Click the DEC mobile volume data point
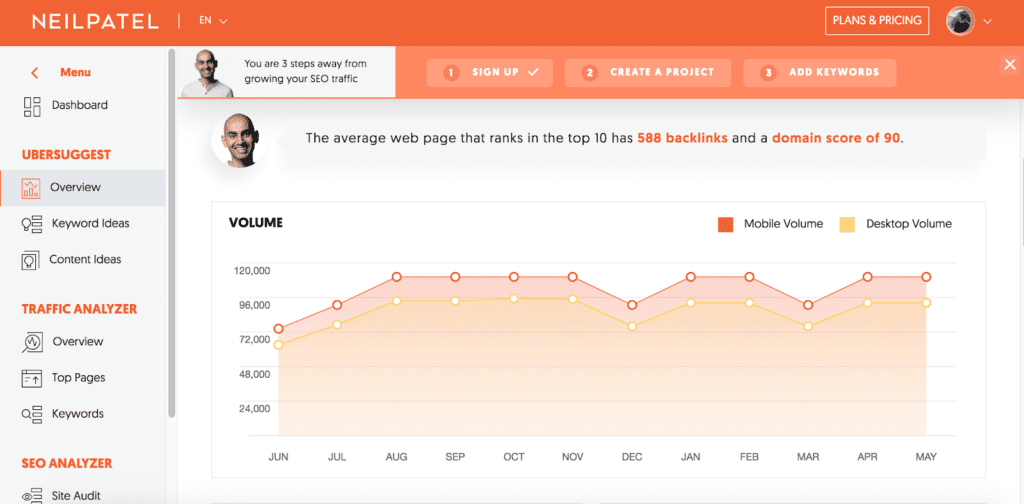The width and height of the screenshot is (1024, 504). pos(632,306)
